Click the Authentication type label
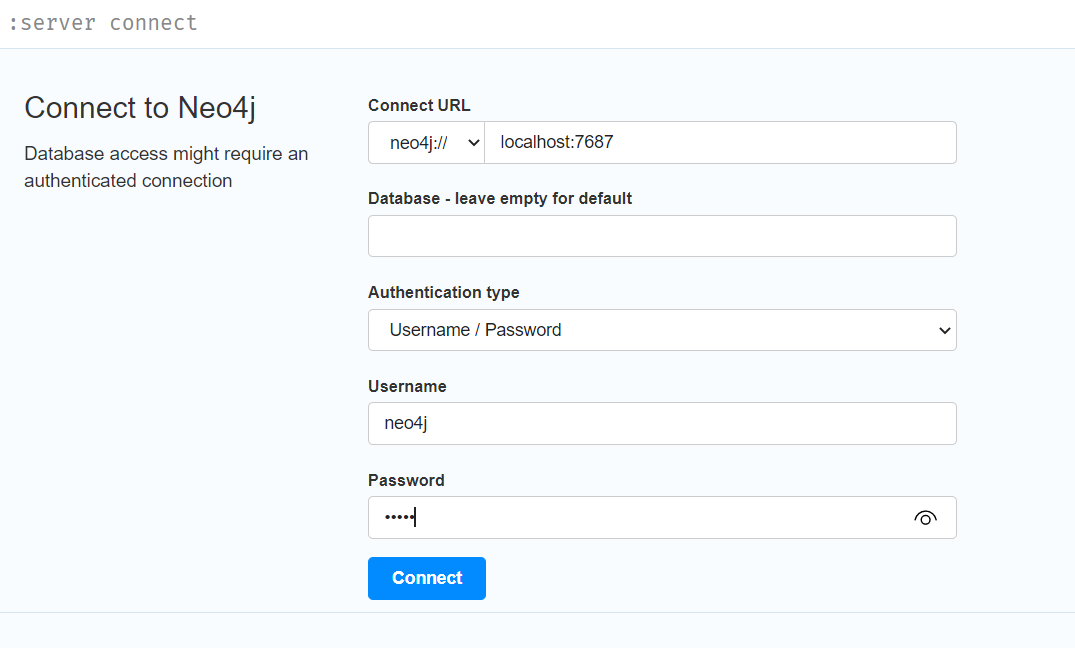 (x=444, y=293)
